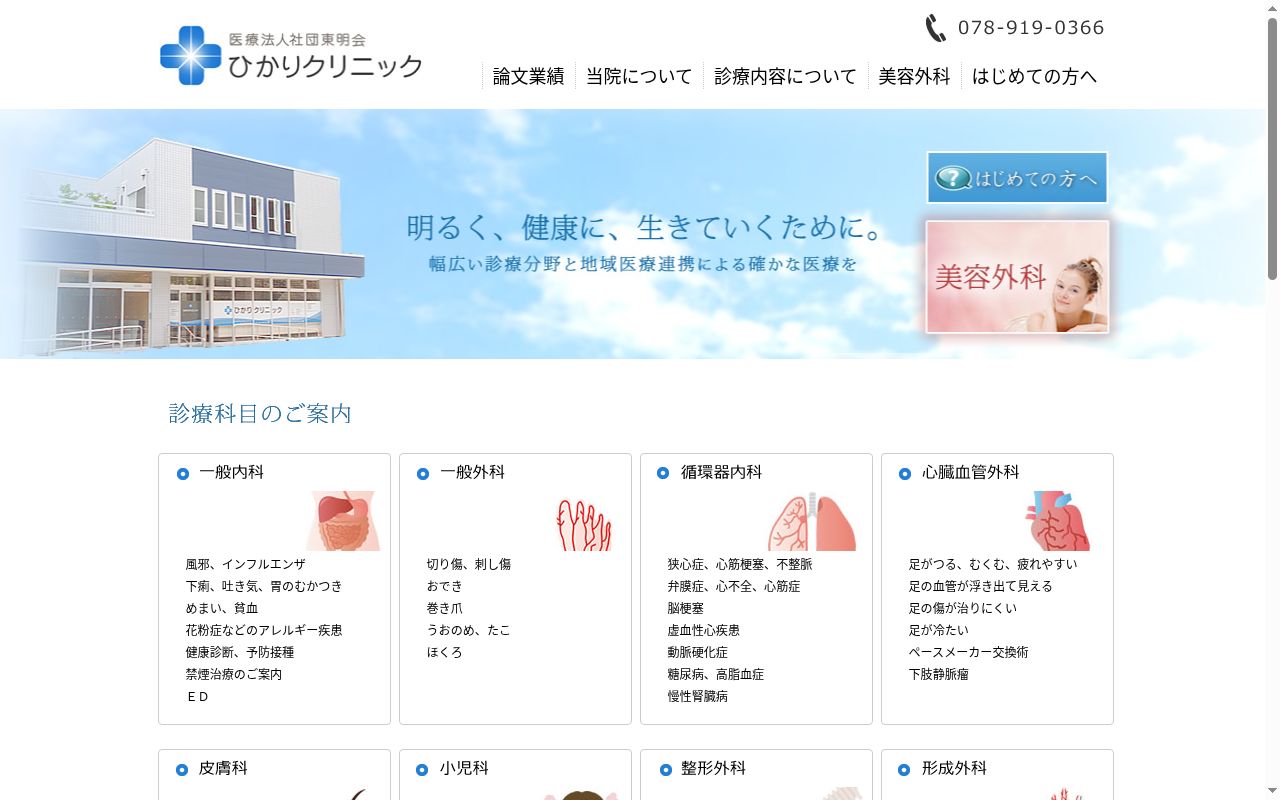Open the 論文業績 menu item
Viewport: 1280px width, 800px height.
528,76
